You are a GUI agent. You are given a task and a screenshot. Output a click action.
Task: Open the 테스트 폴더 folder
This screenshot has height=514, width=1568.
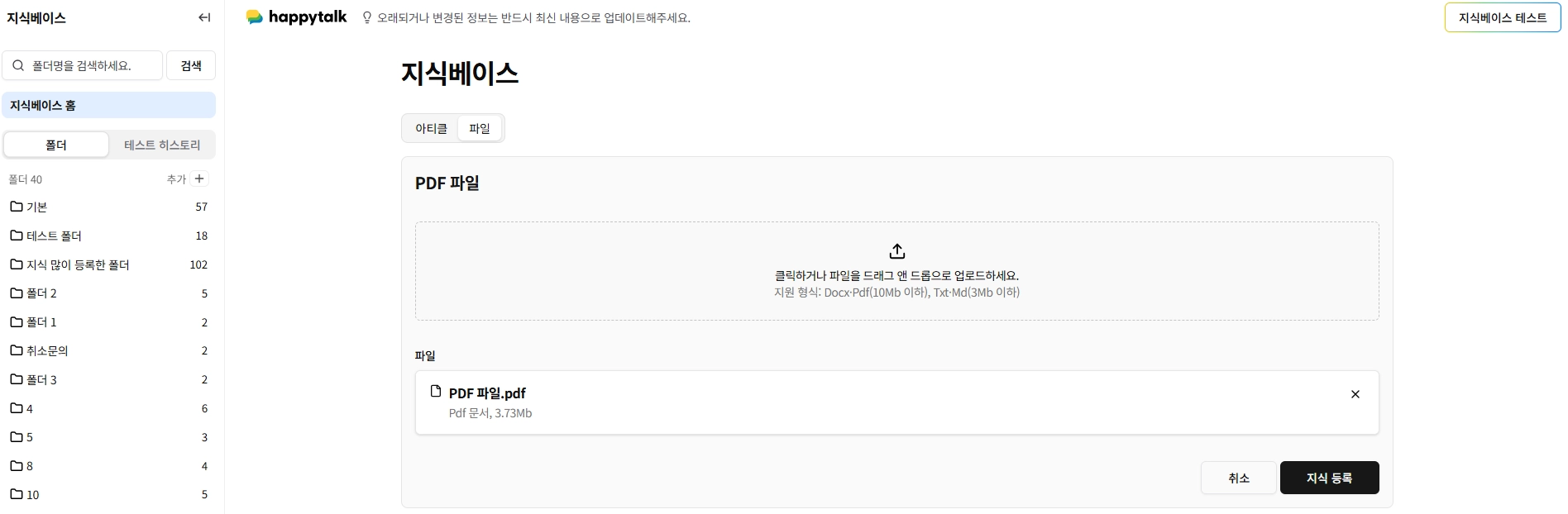(108, 236)
